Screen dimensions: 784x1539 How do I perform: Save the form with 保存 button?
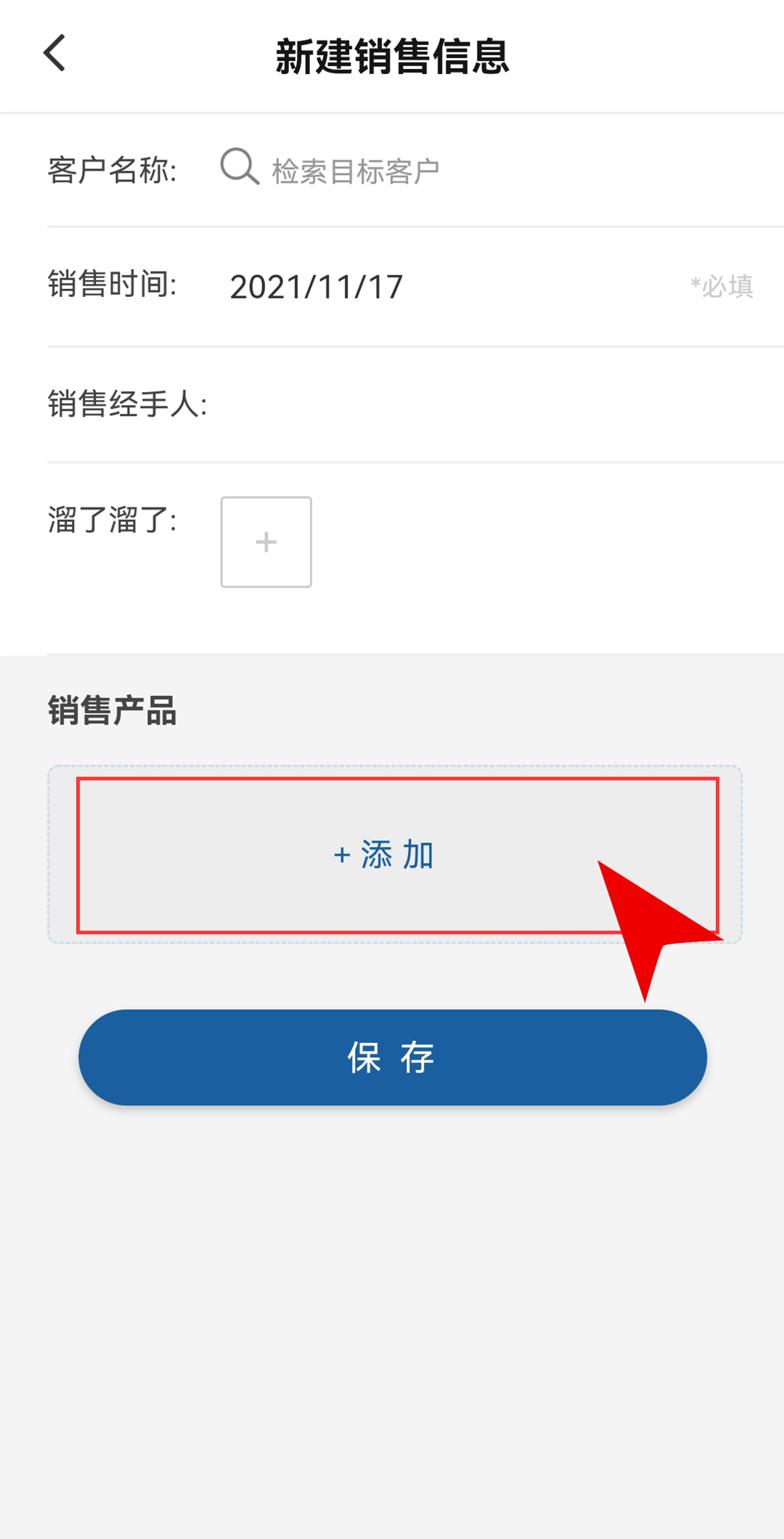[x=393, y=1058]
